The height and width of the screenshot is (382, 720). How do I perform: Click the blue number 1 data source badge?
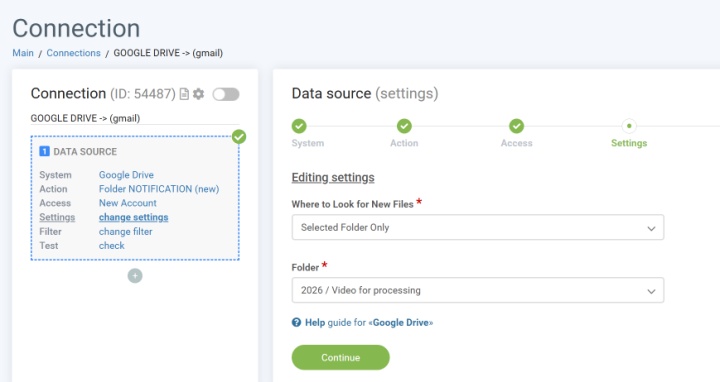click(x=45, y=151)
